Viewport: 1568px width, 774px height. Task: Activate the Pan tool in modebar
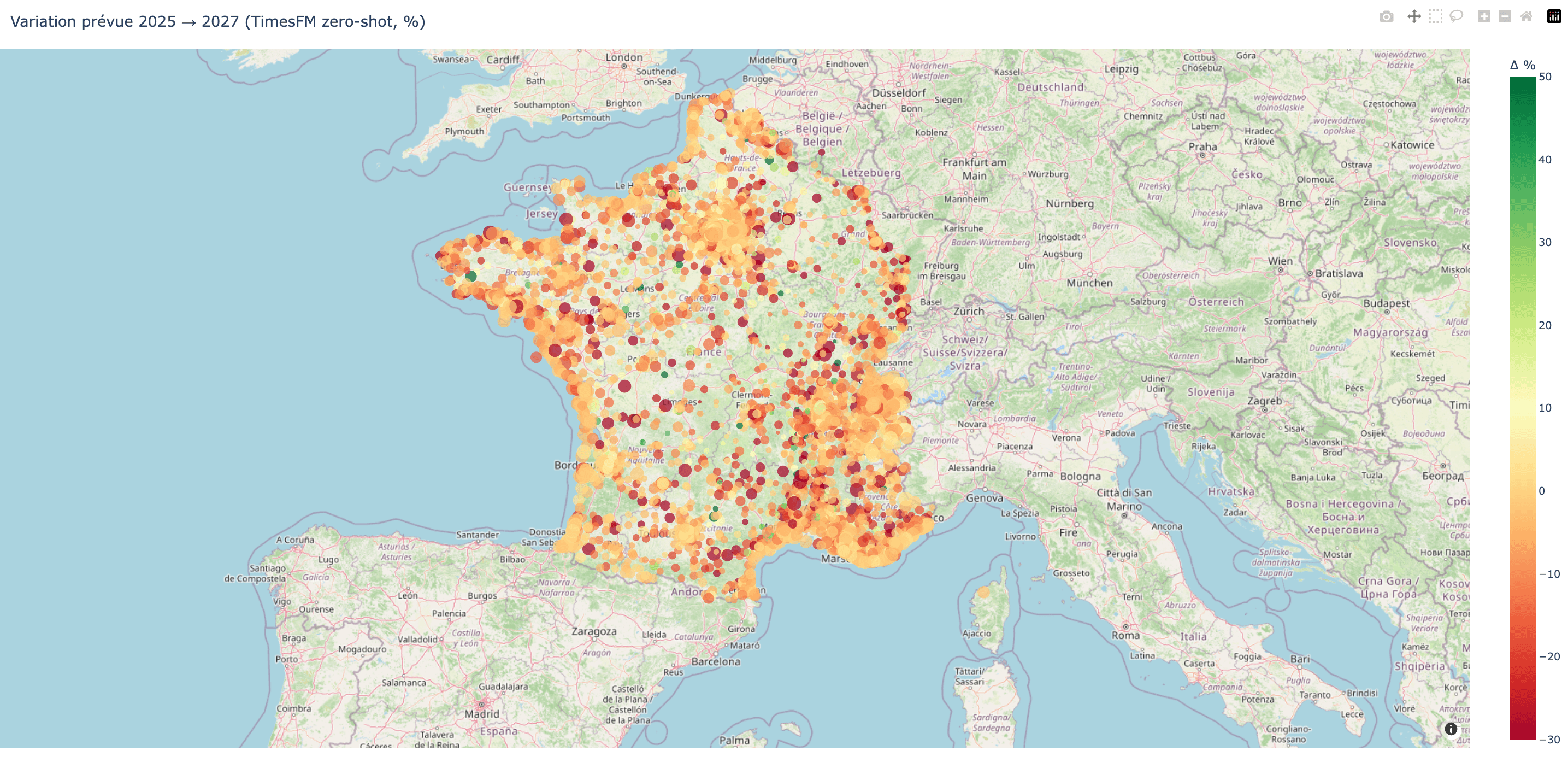[1414, 17]
